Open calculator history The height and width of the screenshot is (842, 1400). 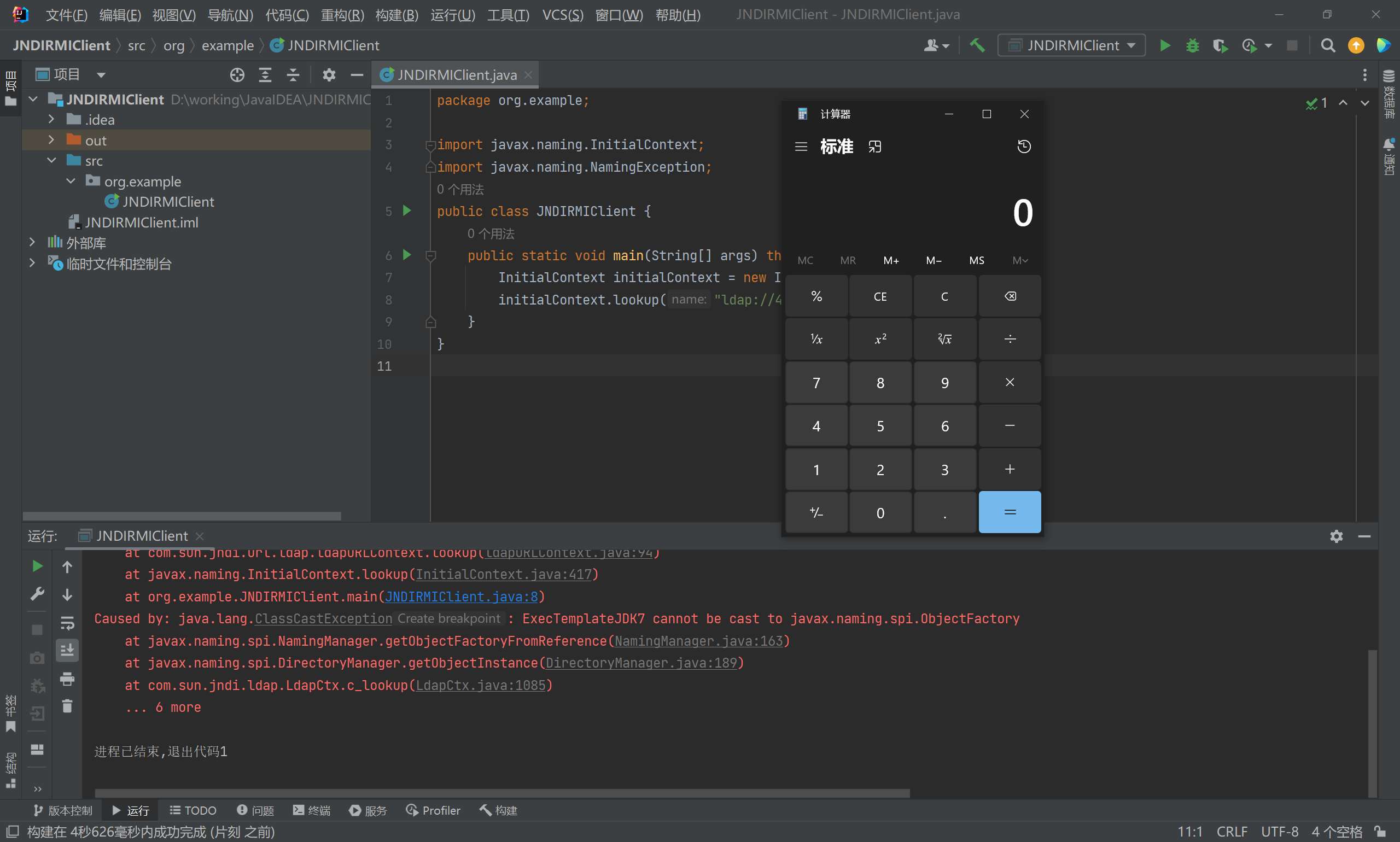click(x=1024, y=147)
